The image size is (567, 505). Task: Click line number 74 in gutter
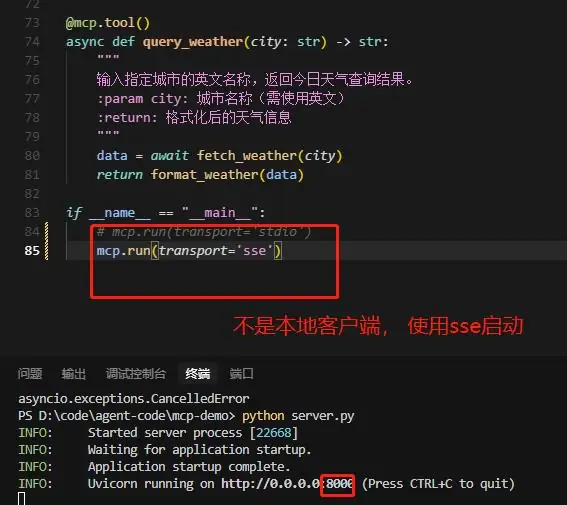pos(32,42)
